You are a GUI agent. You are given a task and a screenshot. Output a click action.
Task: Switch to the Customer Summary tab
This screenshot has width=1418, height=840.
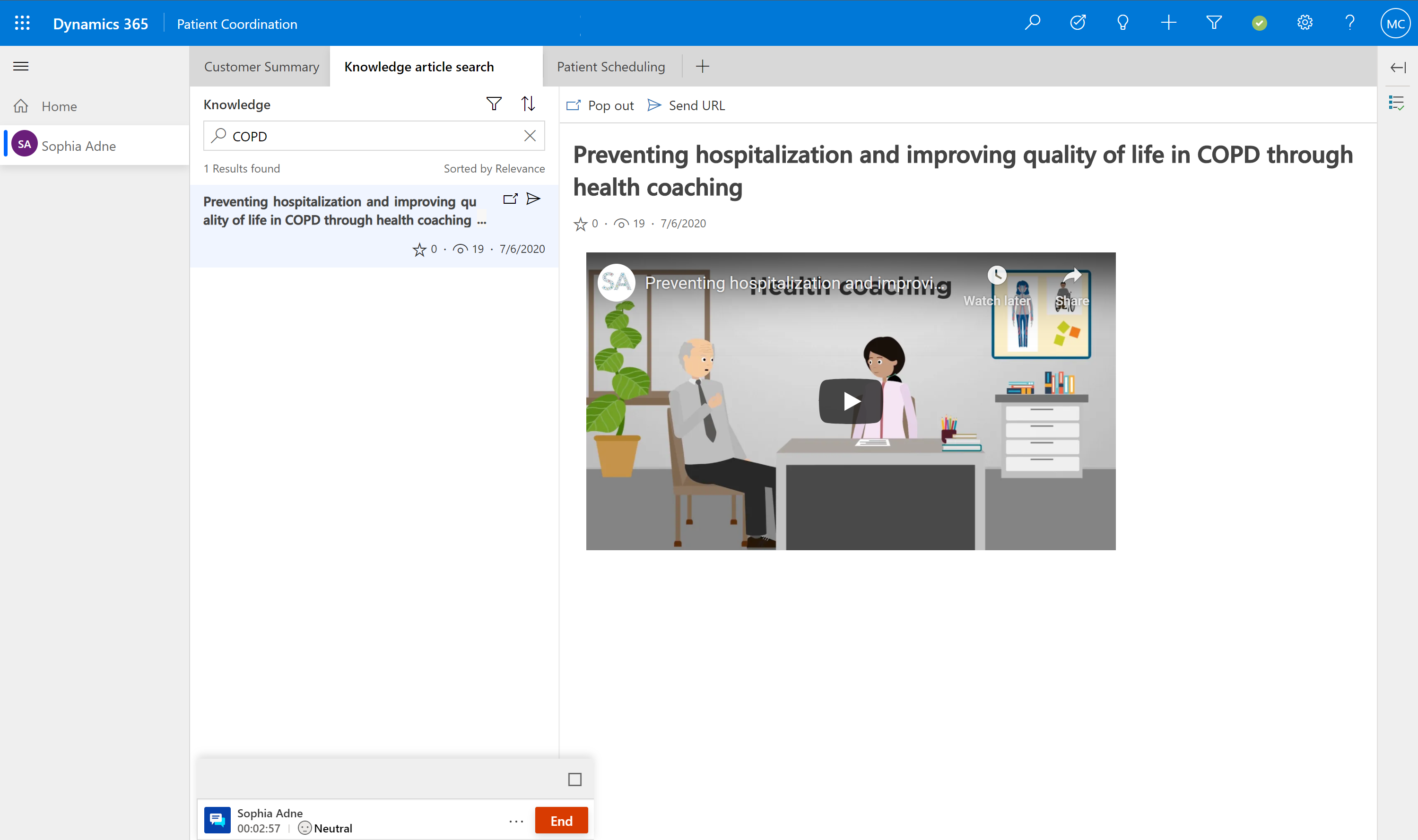click(x=261, y=66)
